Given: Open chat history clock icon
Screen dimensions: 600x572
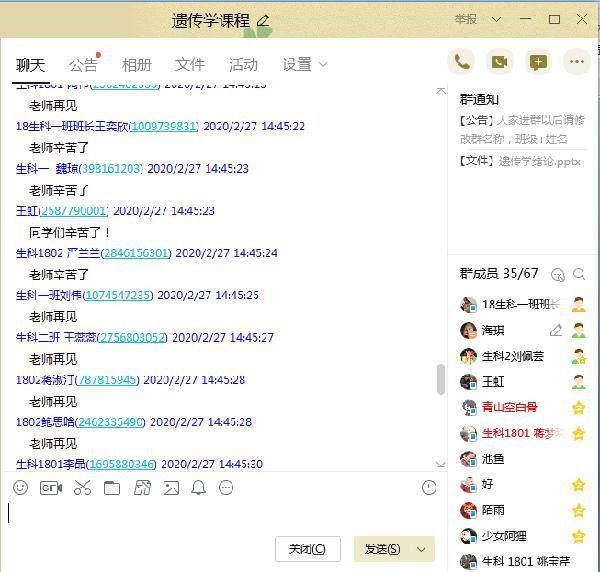Looking at the screenshot, I should click(429, 488).
